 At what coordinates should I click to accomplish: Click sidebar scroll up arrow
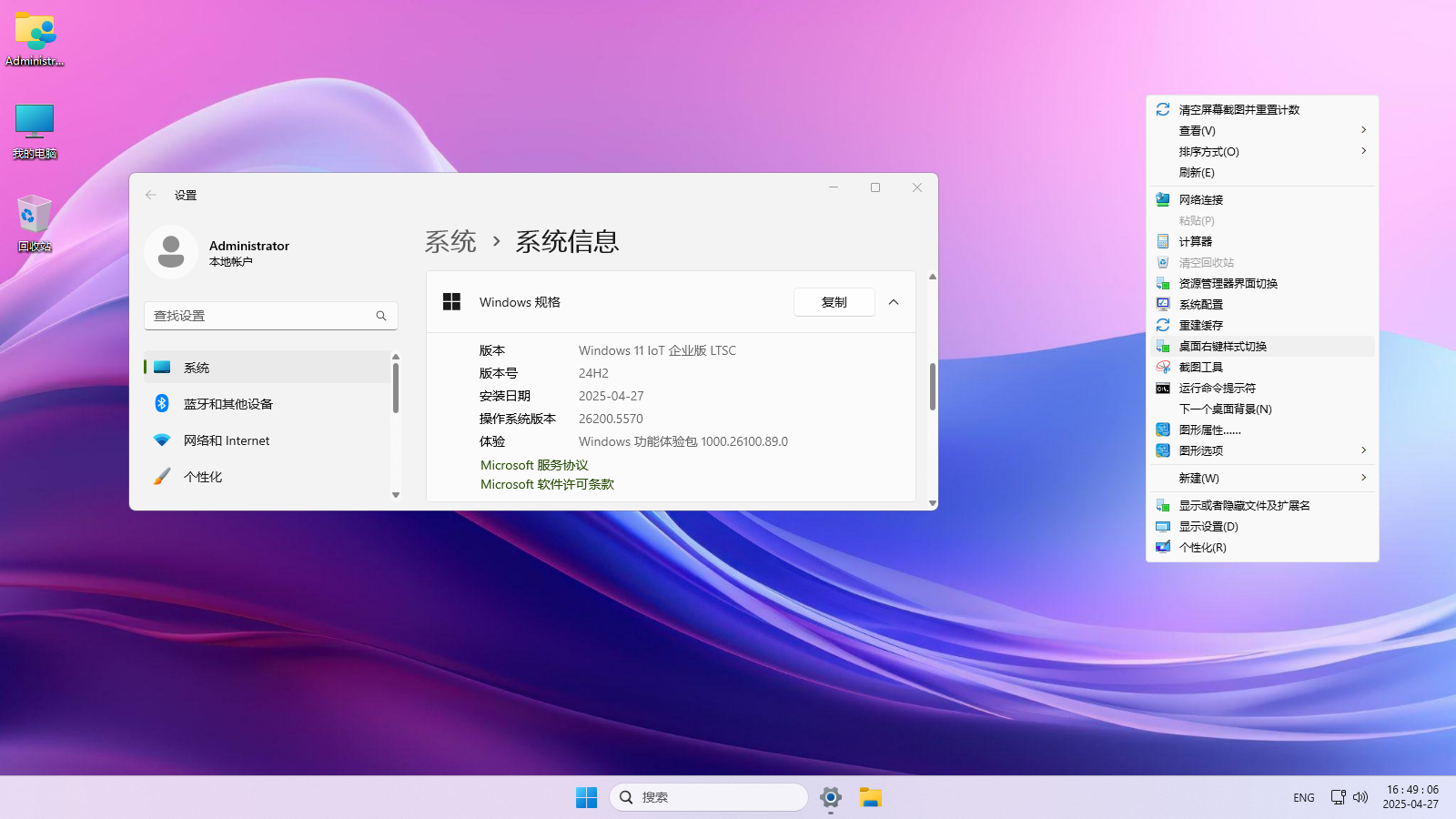(x=396, y=357)
